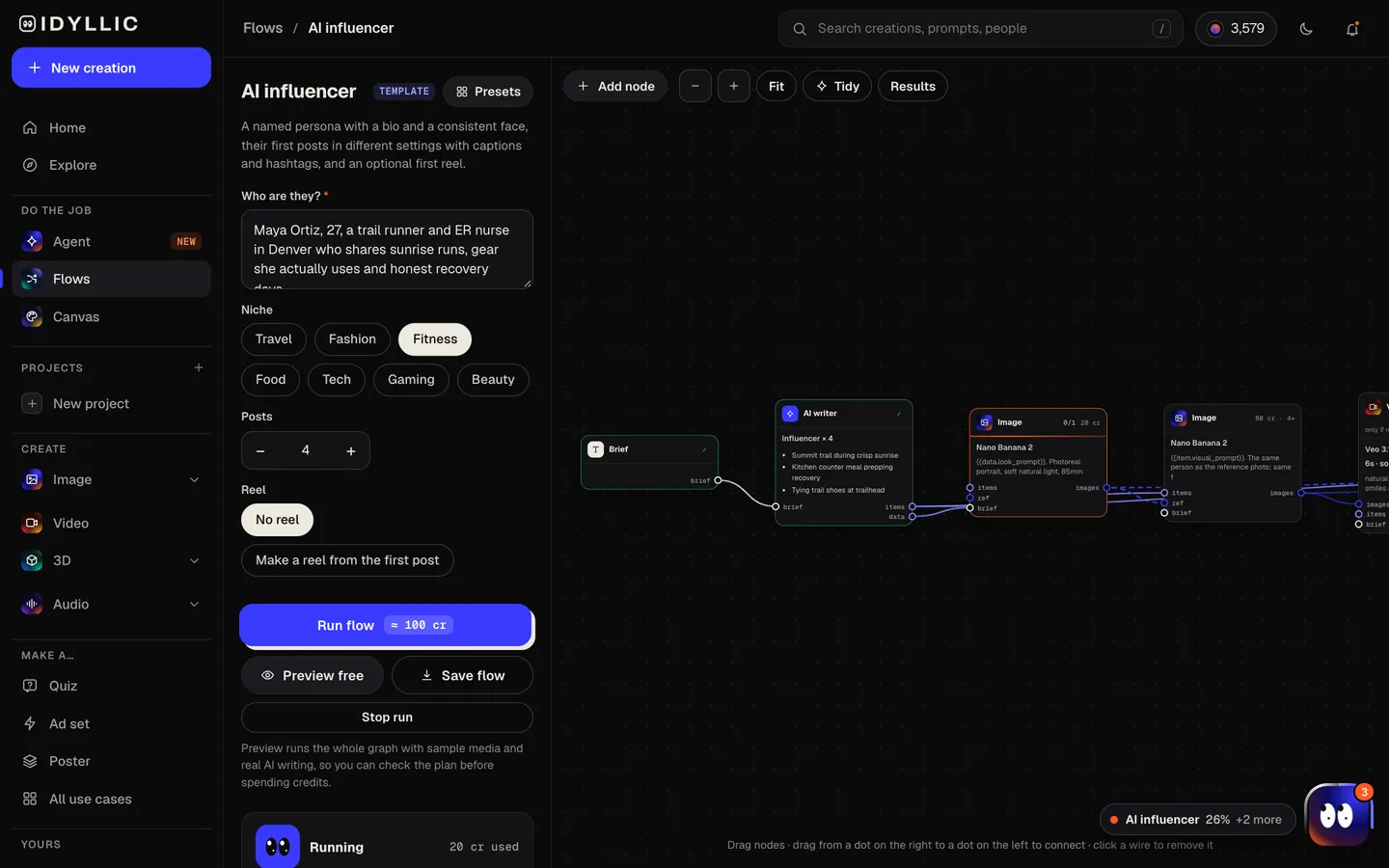
Task: Open the Flows section in sidebar
Action: (x=111, y=279)
